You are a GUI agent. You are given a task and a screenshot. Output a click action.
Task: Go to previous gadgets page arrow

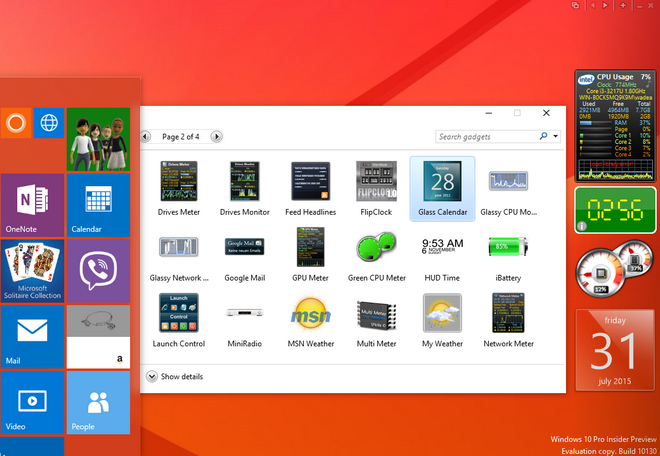click(146, 136)
